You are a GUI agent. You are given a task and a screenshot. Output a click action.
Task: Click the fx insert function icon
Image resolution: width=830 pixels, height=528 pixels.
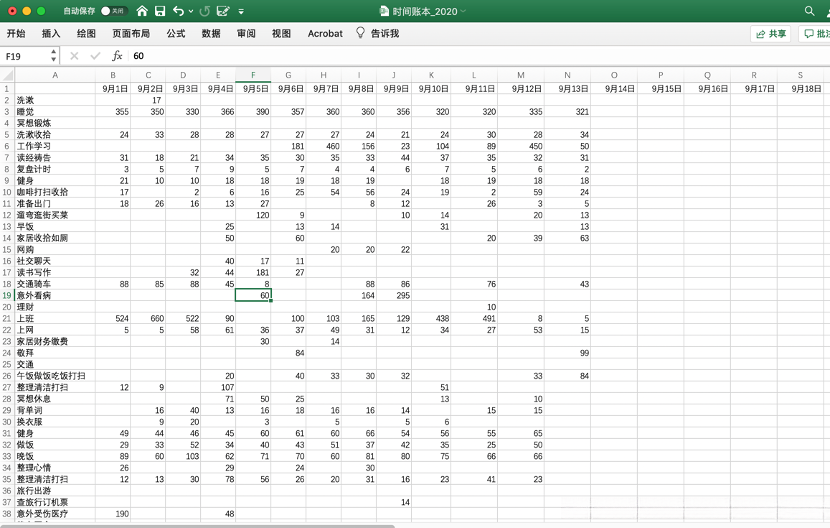[x=117, y=56]
